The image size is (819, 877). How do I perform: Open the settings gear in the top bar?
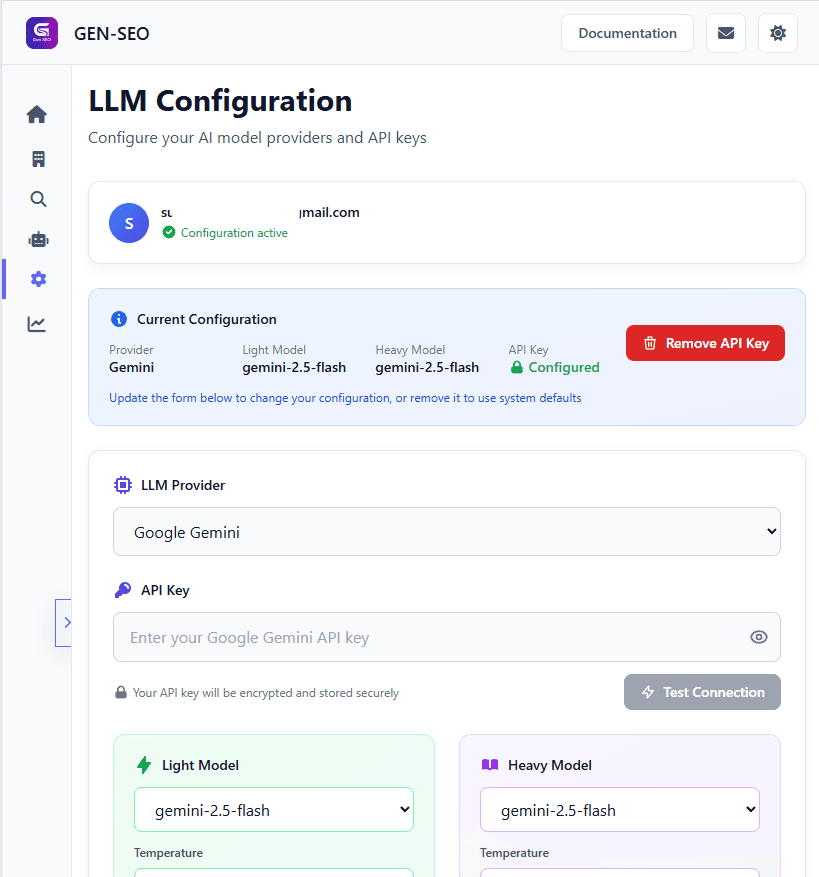[x=777, y=33]
